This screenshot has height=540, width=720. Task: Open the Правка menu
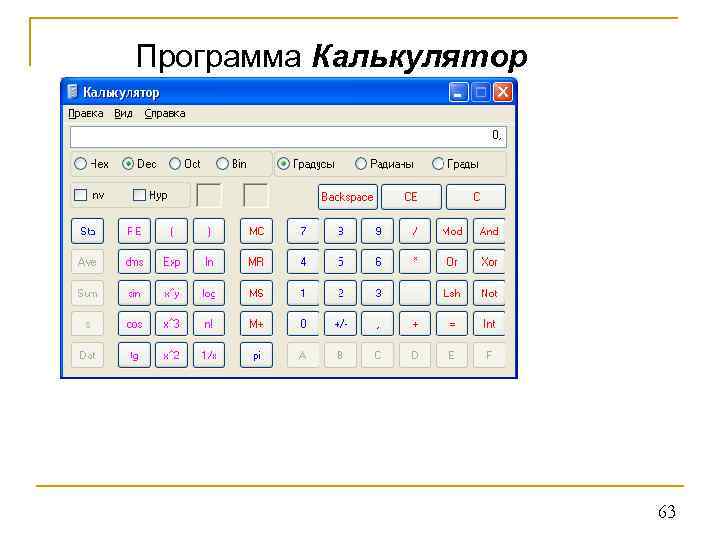pos(86,113)
